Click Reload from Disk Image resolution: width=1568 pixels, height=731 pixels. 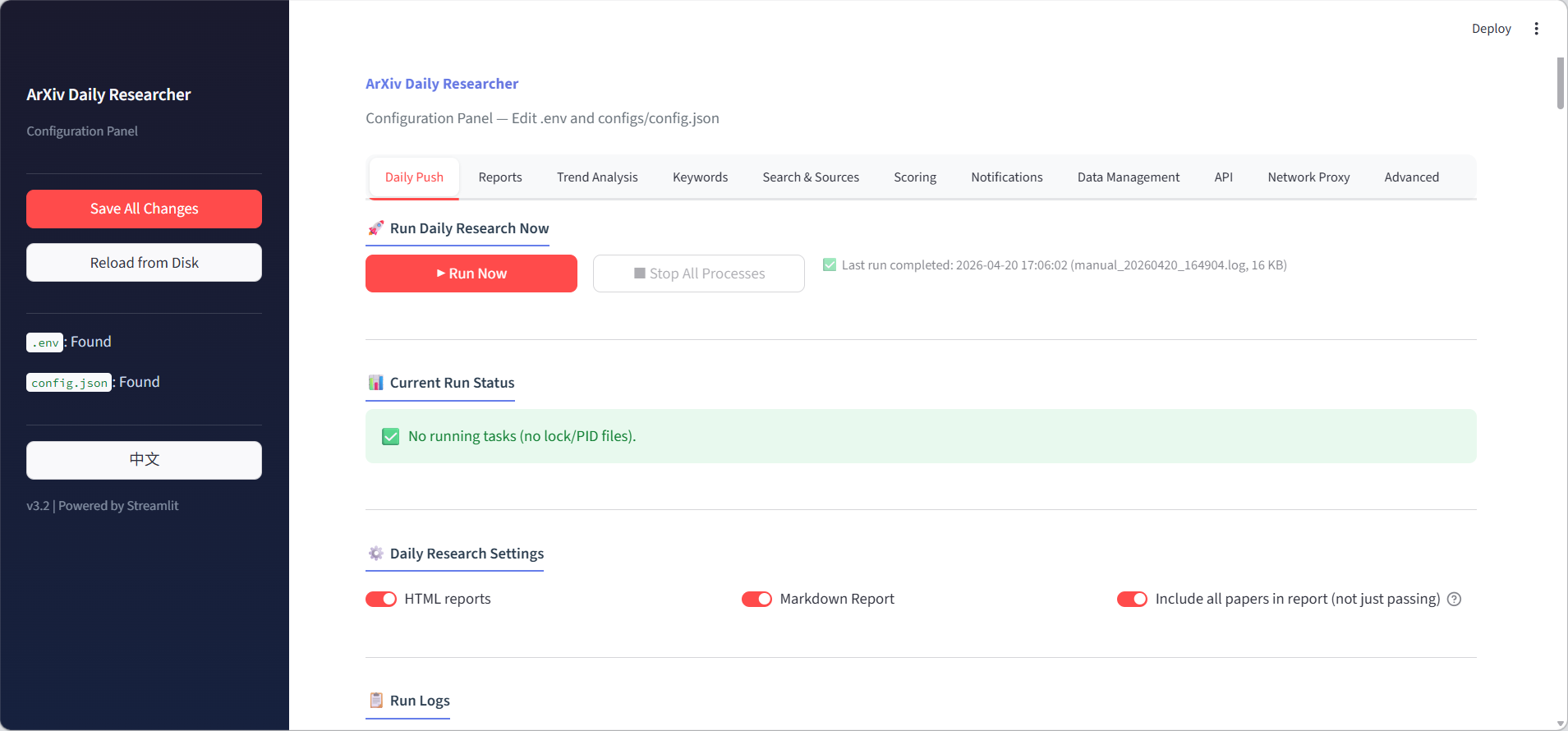coord(144,263)
